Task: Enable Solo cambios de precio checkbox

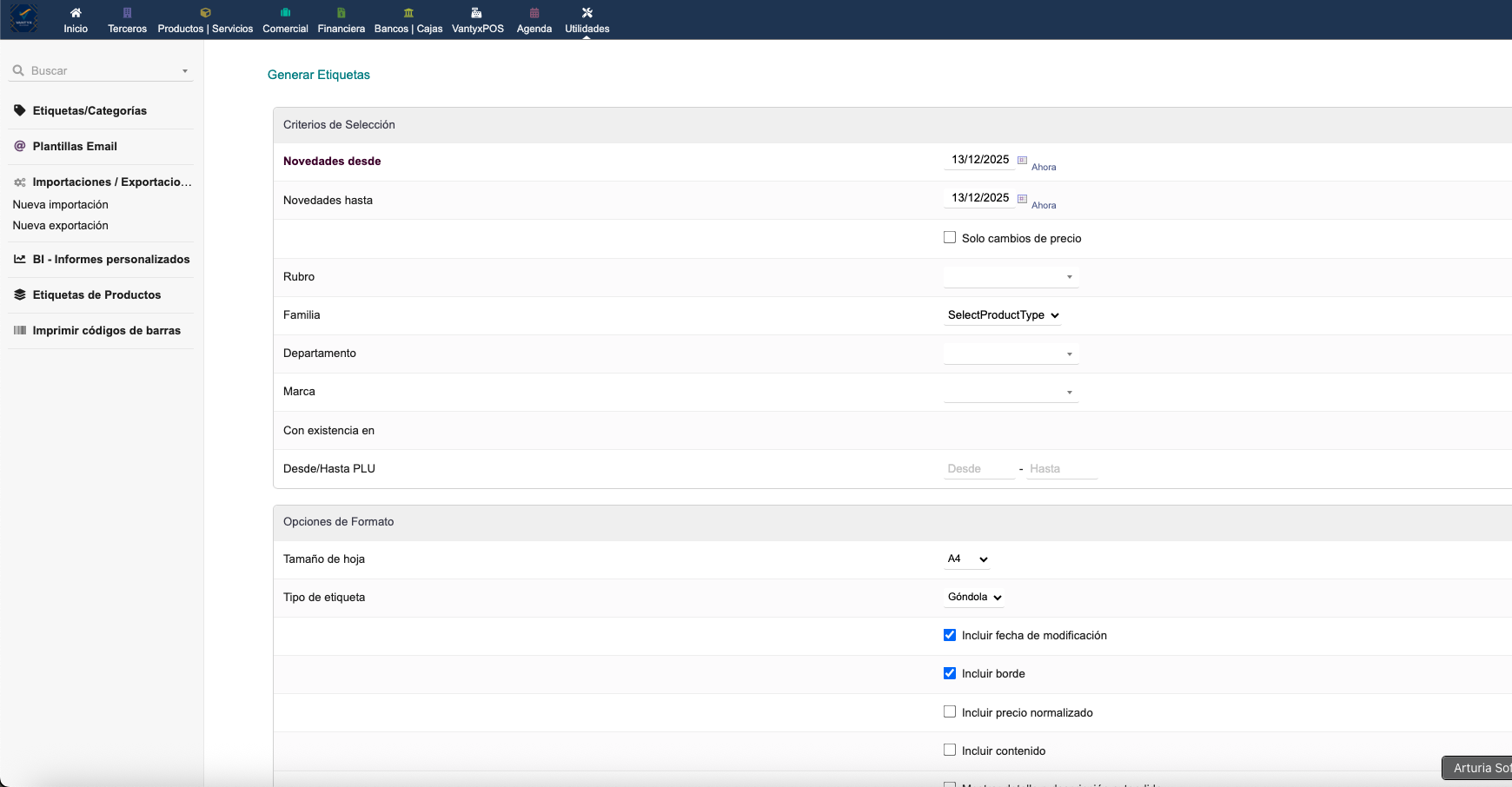Action: [950, 238]
